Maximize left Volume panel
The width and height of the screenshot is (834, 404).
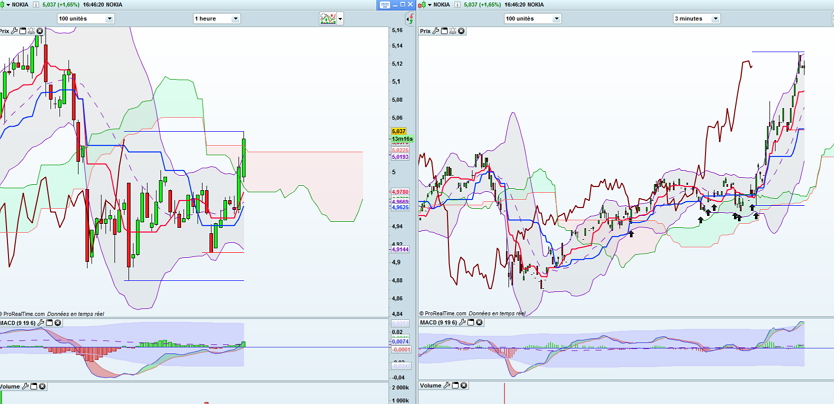click(34, 386)
